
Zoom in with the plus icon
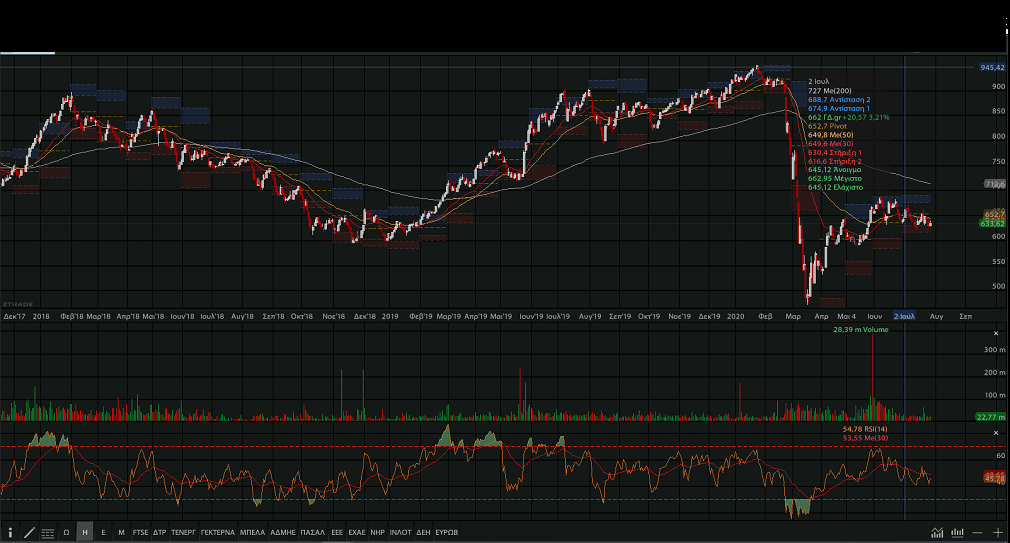997,533
